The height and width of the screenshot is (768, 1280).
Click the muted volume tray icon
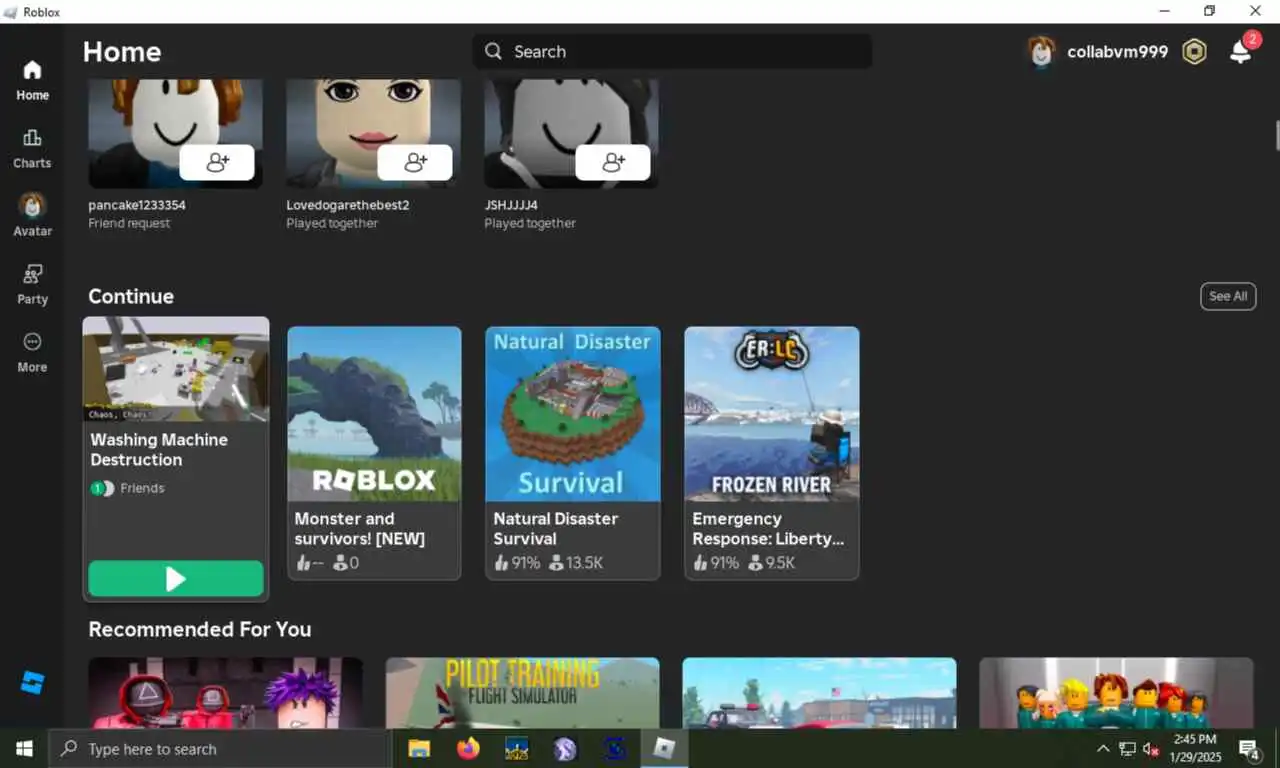click(x=1151, y=749)
